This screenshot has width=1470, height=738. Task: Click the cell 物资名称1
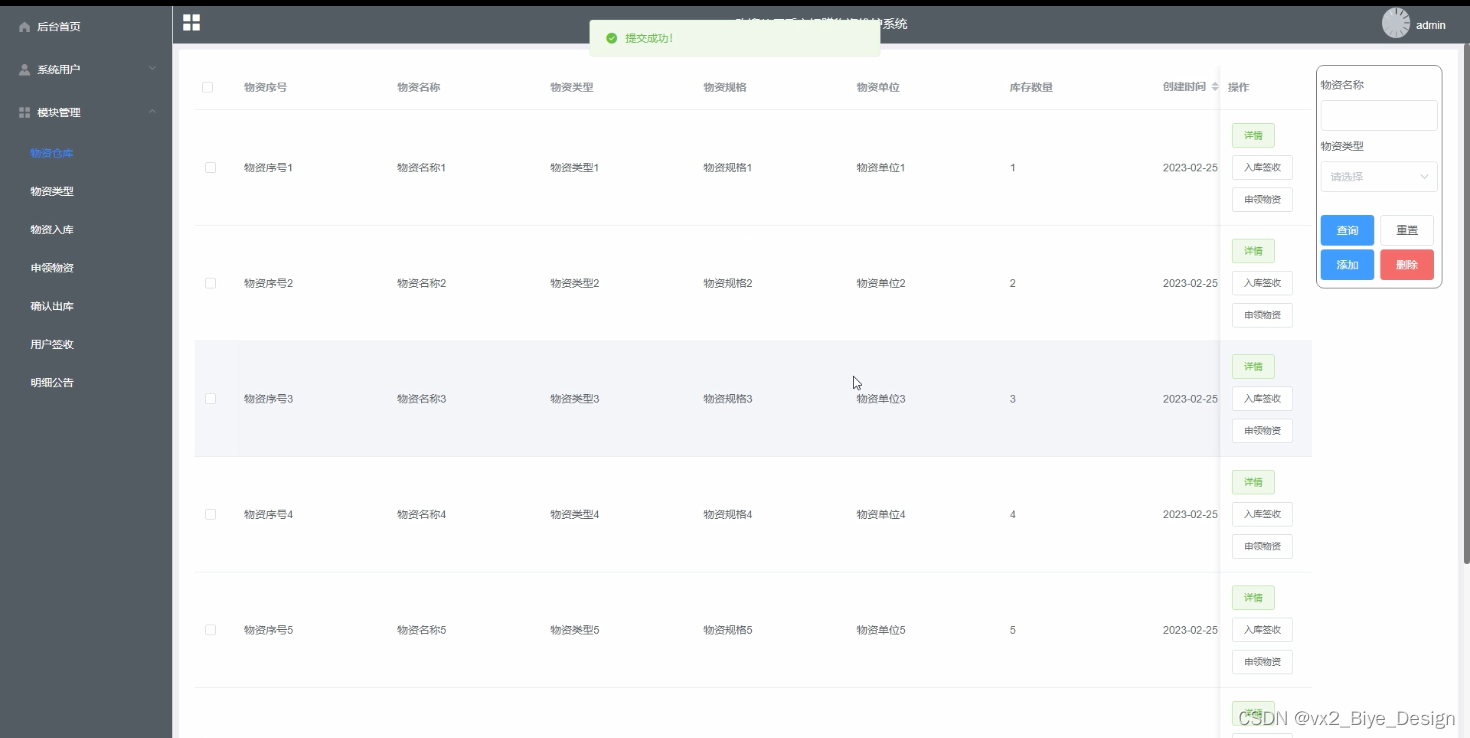[421, 168]
